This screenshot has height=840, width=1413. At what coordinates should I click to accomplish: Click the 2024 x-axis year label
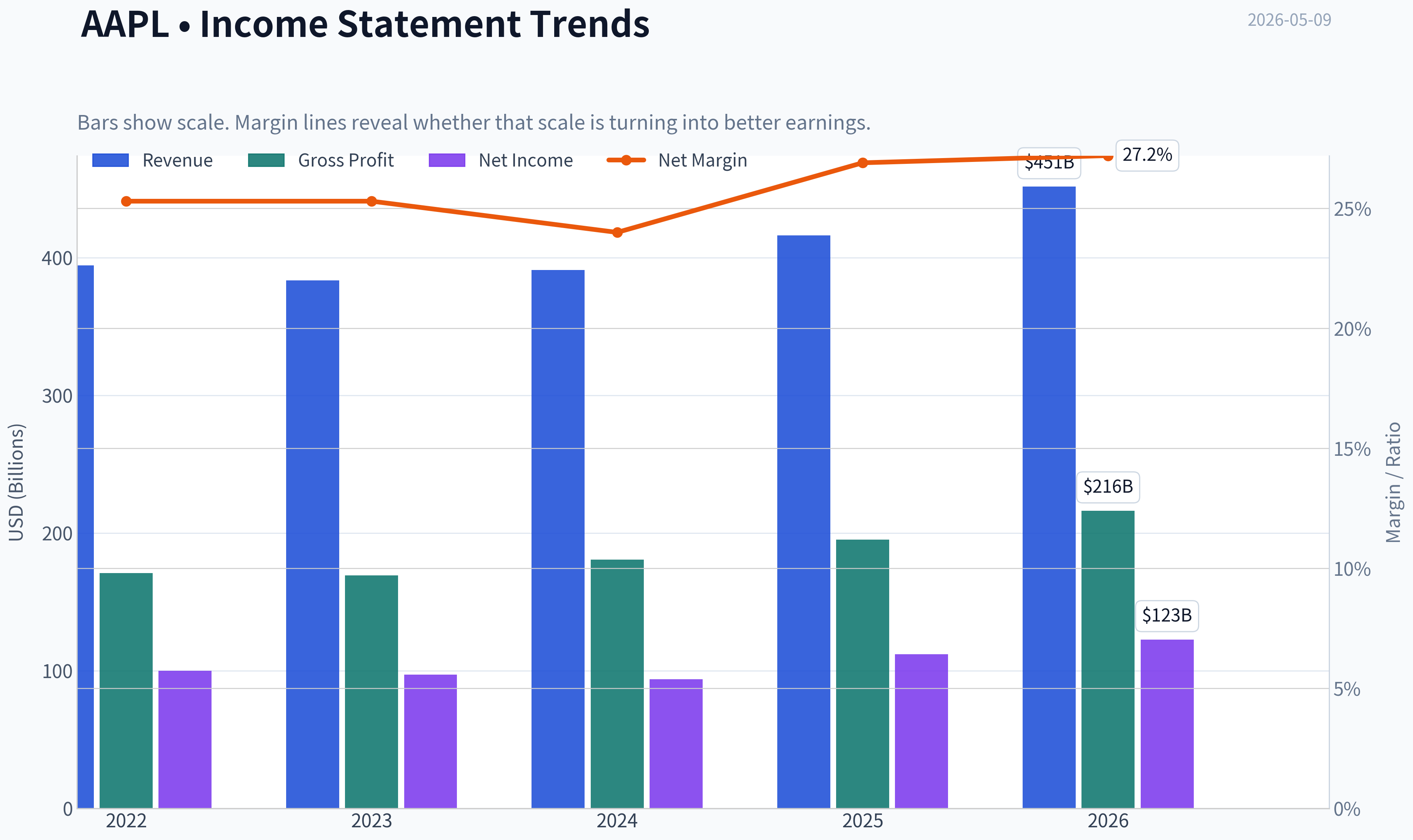click(x=617, y=821)
